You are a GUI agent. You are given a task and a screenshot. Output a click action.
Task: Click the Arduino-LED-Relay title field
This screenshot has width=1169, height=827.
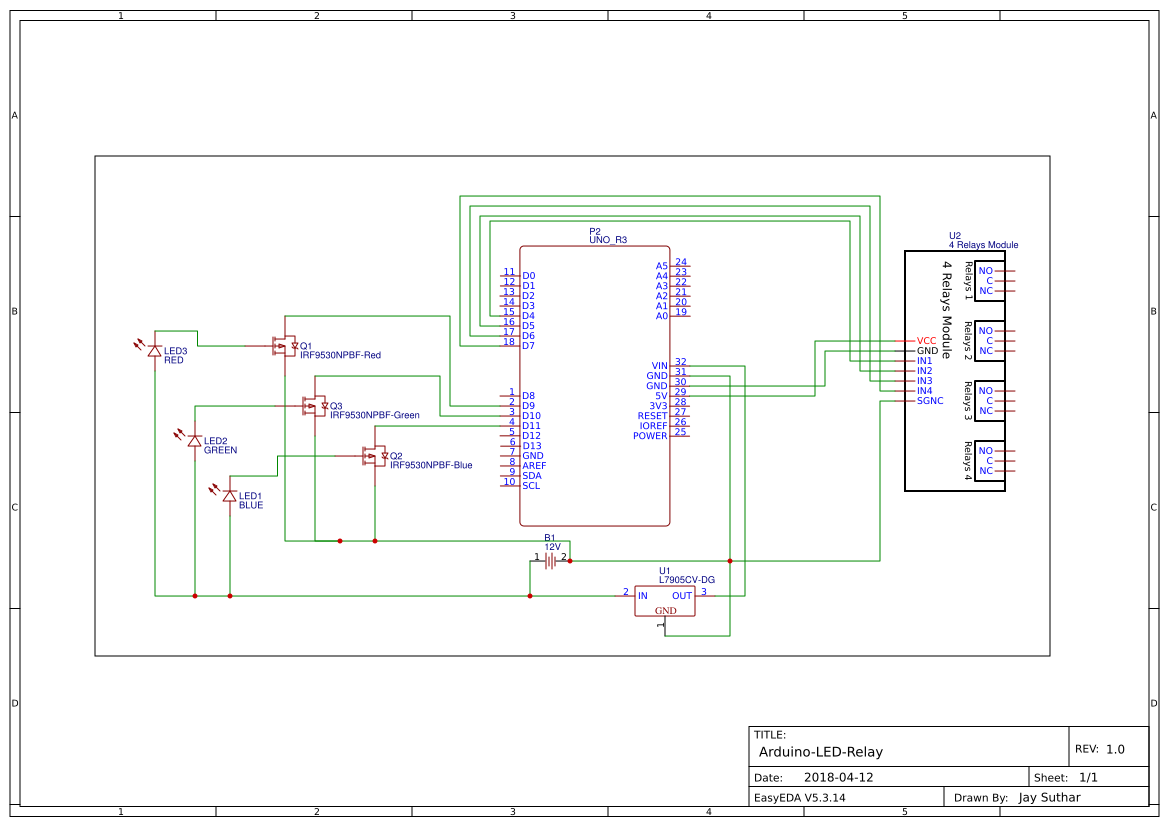tap(820, 752)
